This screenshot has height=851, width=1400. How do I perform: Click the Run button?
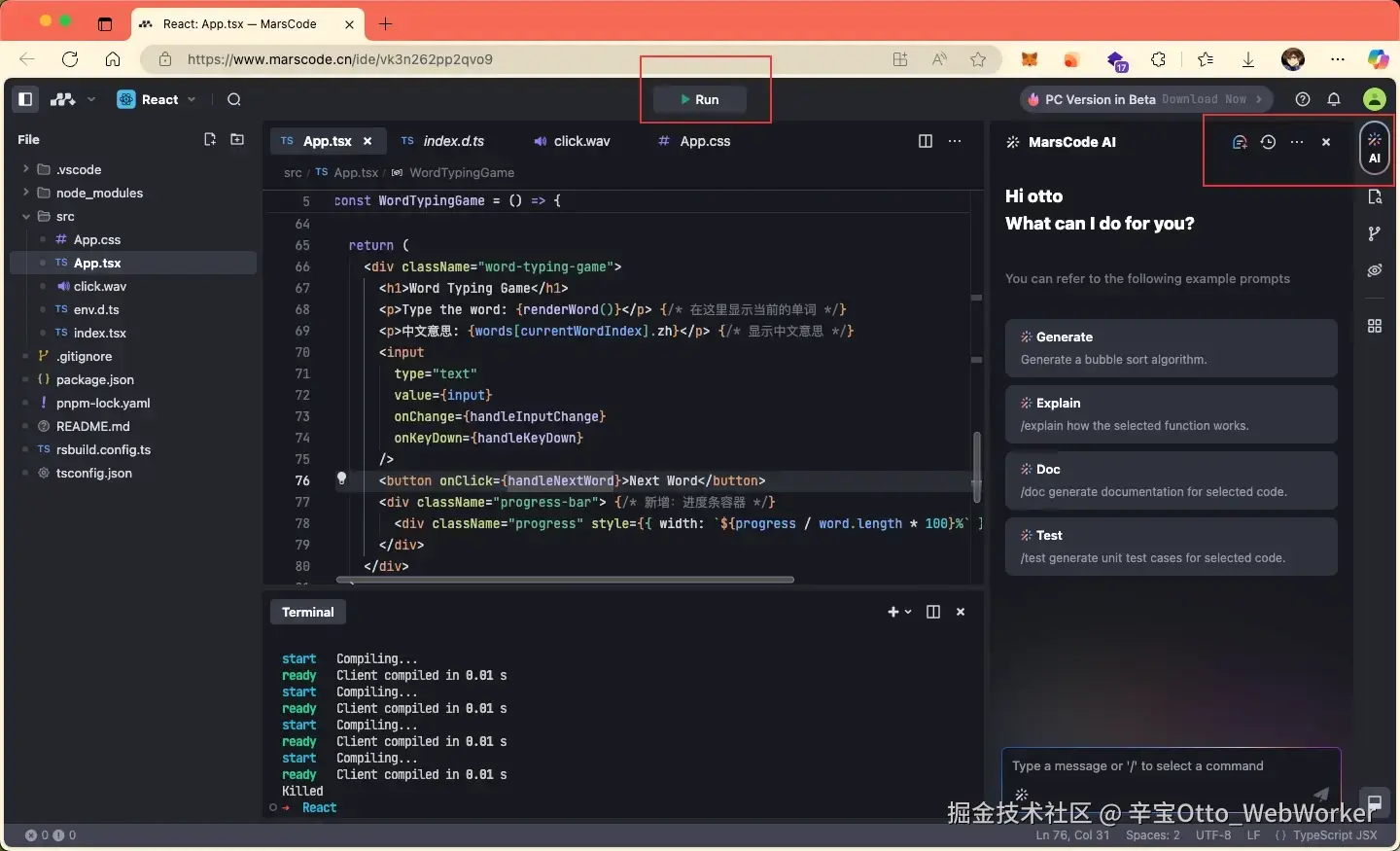[x=700, y=99]
